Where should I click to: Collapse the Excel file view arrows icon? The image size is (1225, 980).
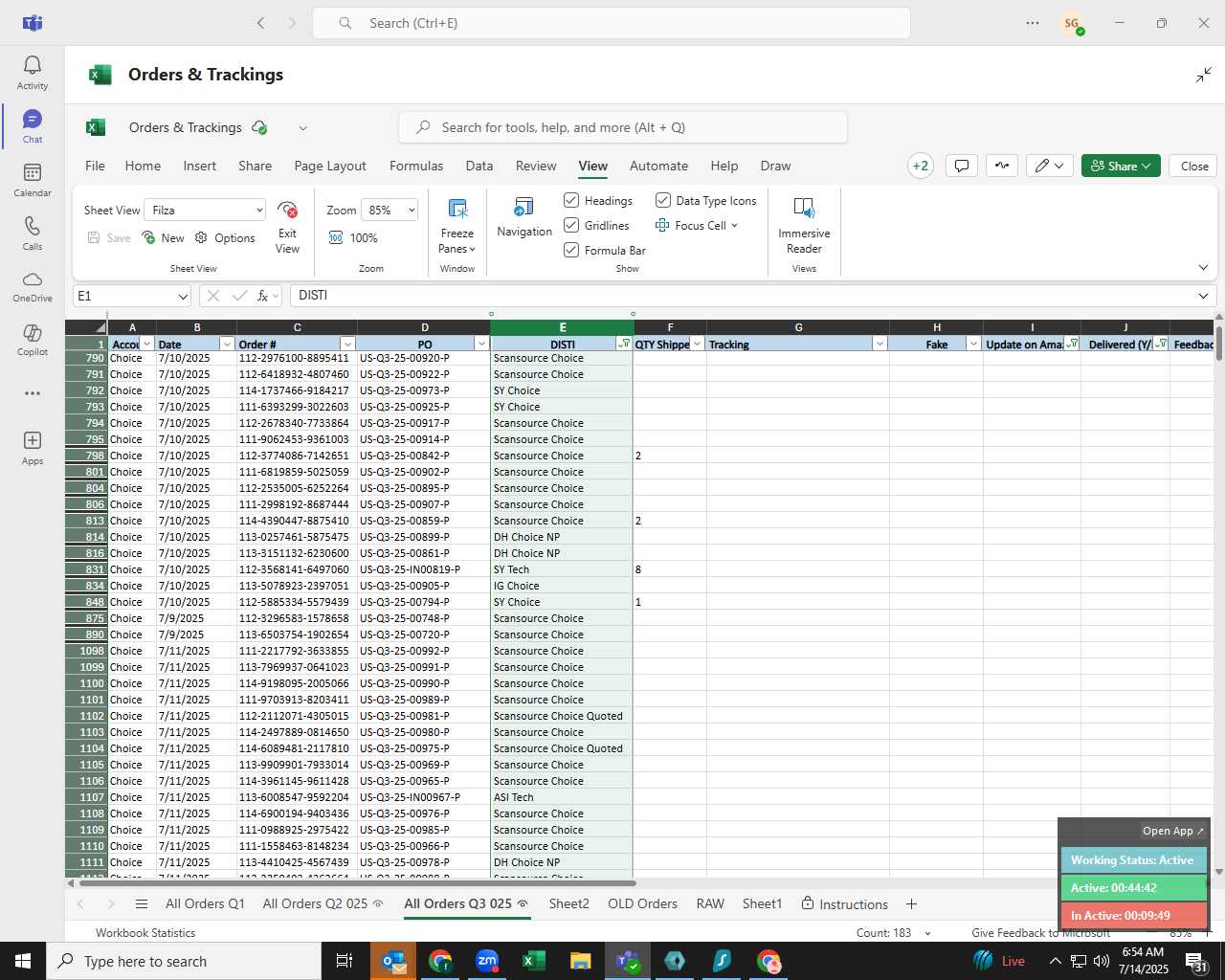[1203, 75]
